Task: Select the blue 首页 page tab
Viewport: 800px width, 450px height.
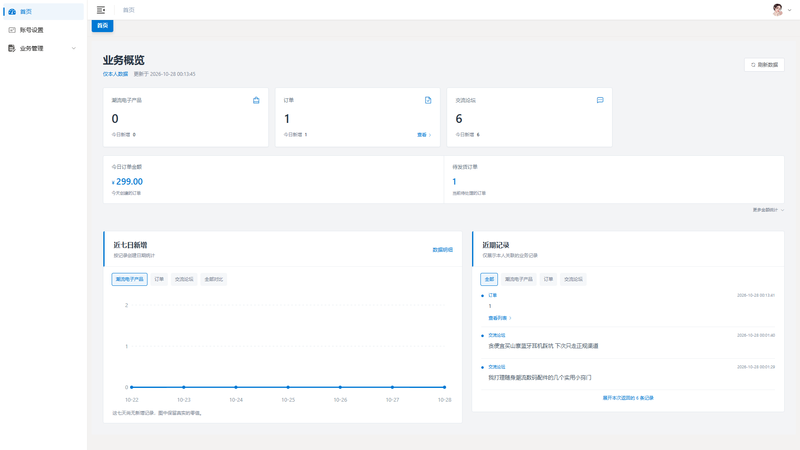Action: pos(103,26)
